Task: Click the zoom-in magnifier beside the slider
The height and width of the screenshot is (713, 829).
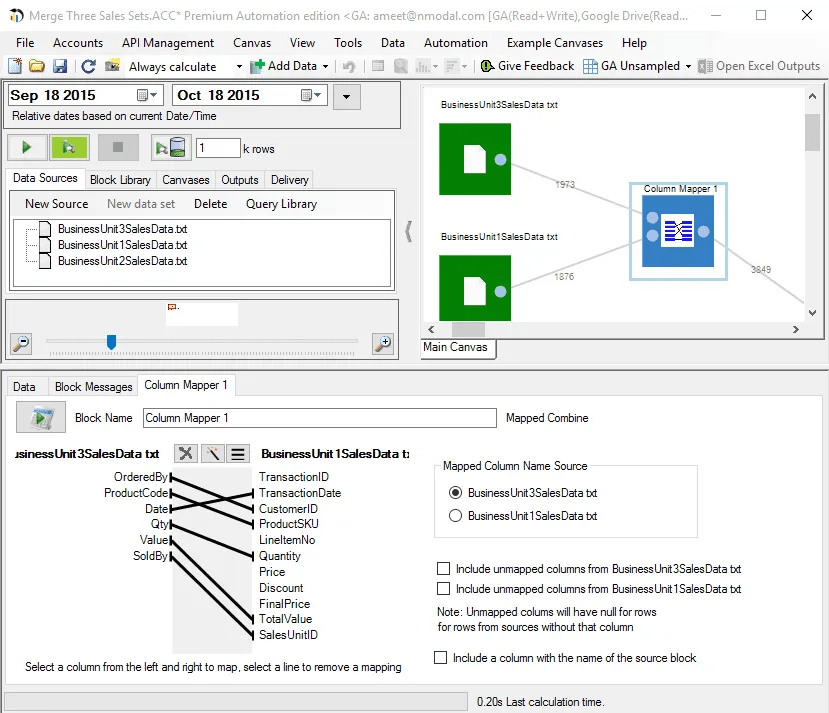Action: coord(382,343)
